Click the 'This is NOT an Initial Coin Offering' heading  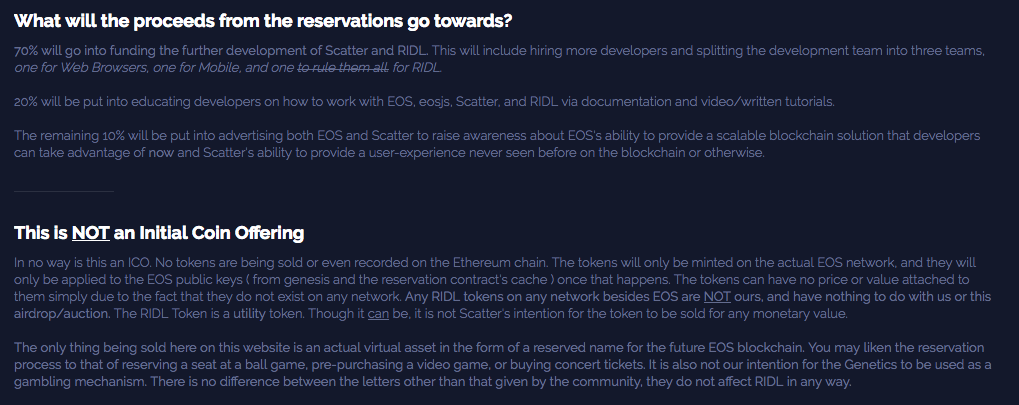[x=159, y=233]
